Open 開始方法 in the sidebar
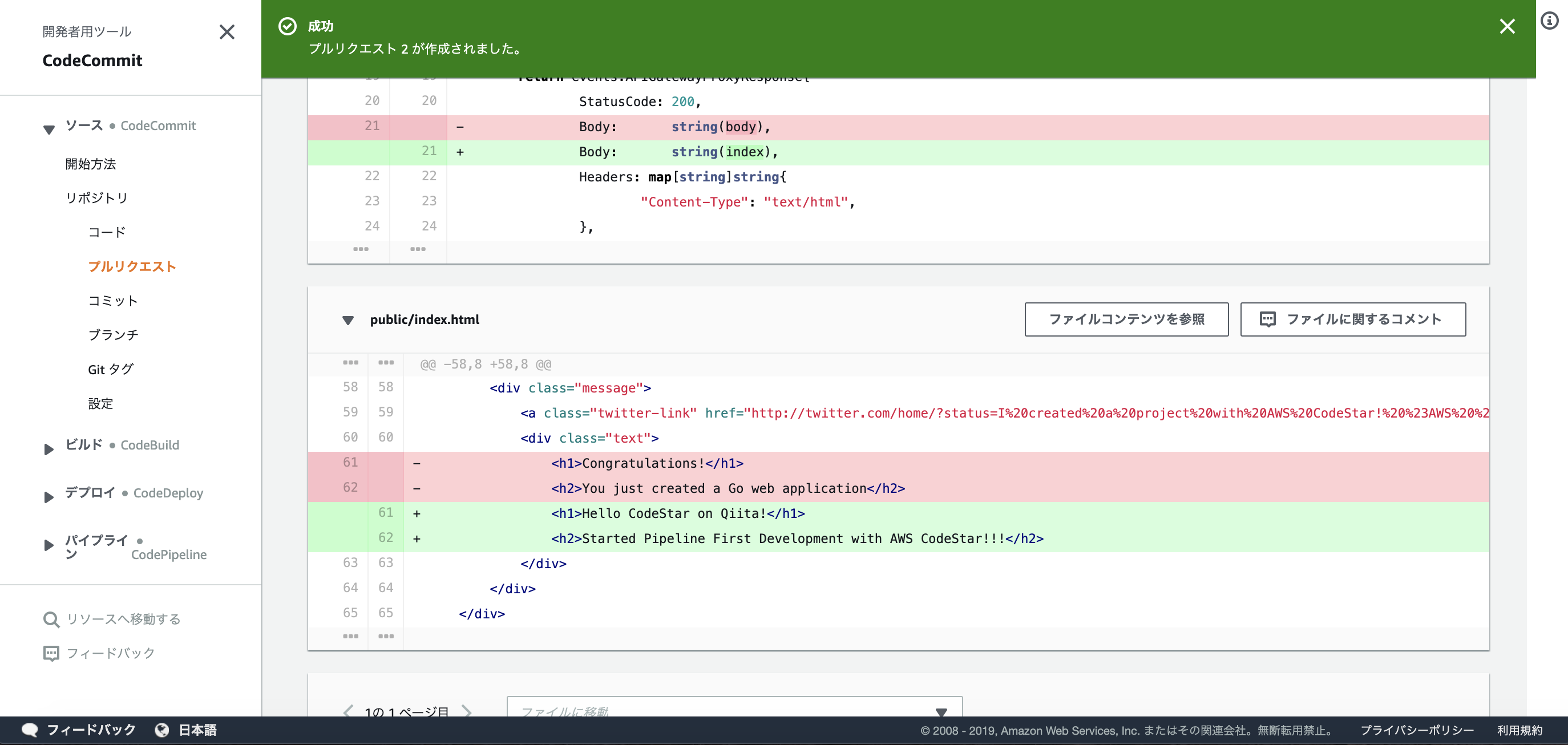 point(91,164)
